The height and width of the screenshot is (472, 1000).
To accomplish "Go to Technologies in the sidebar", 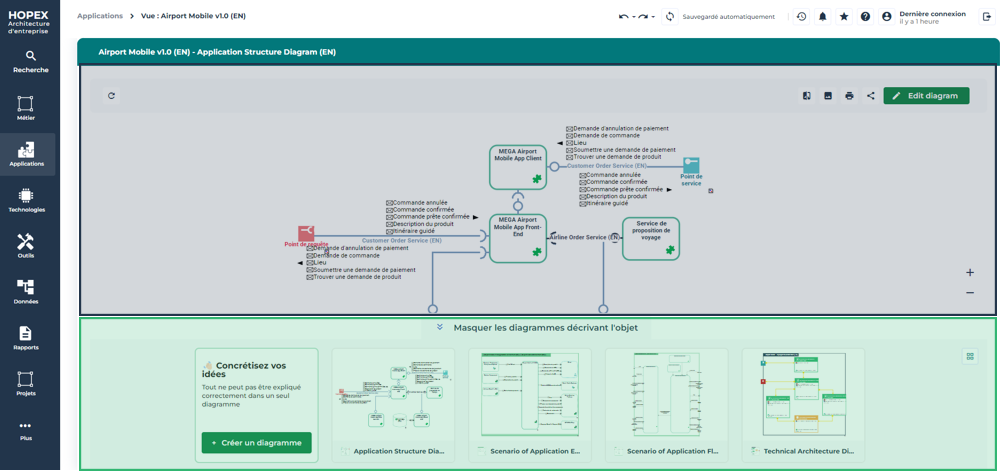I will (26, 200).
